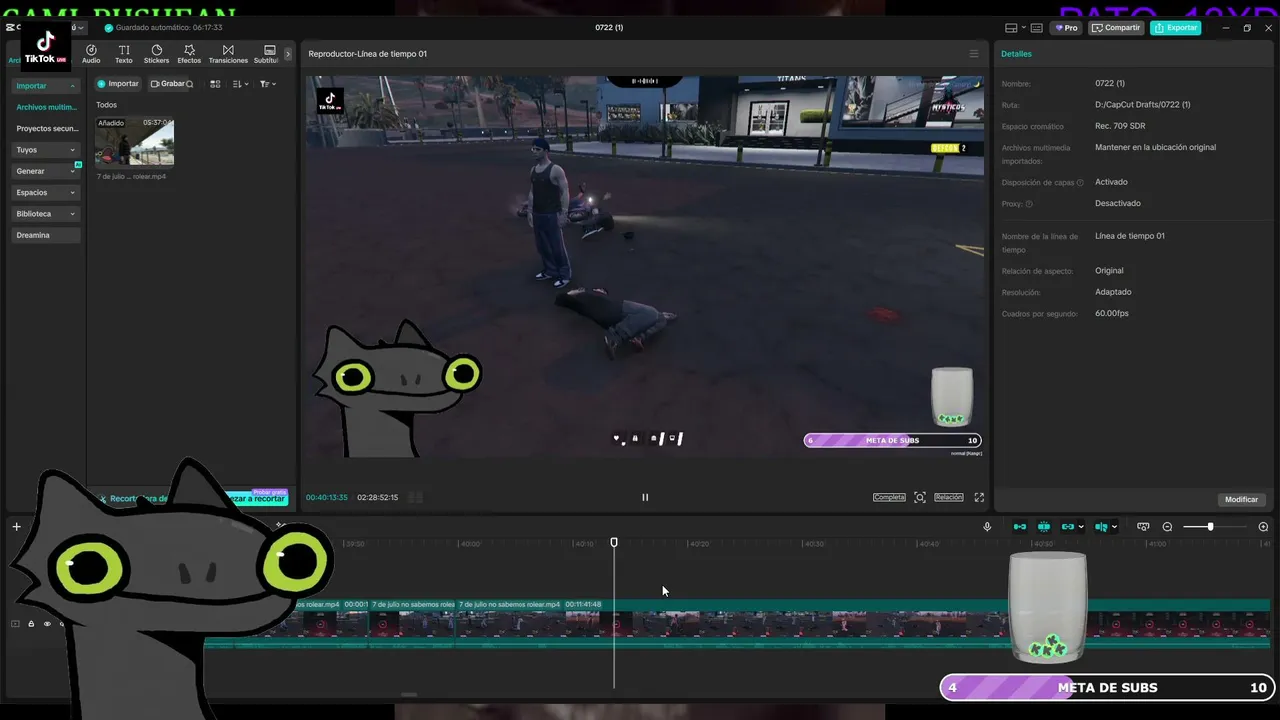Click the project title 0722 (1)

point(609,28)
